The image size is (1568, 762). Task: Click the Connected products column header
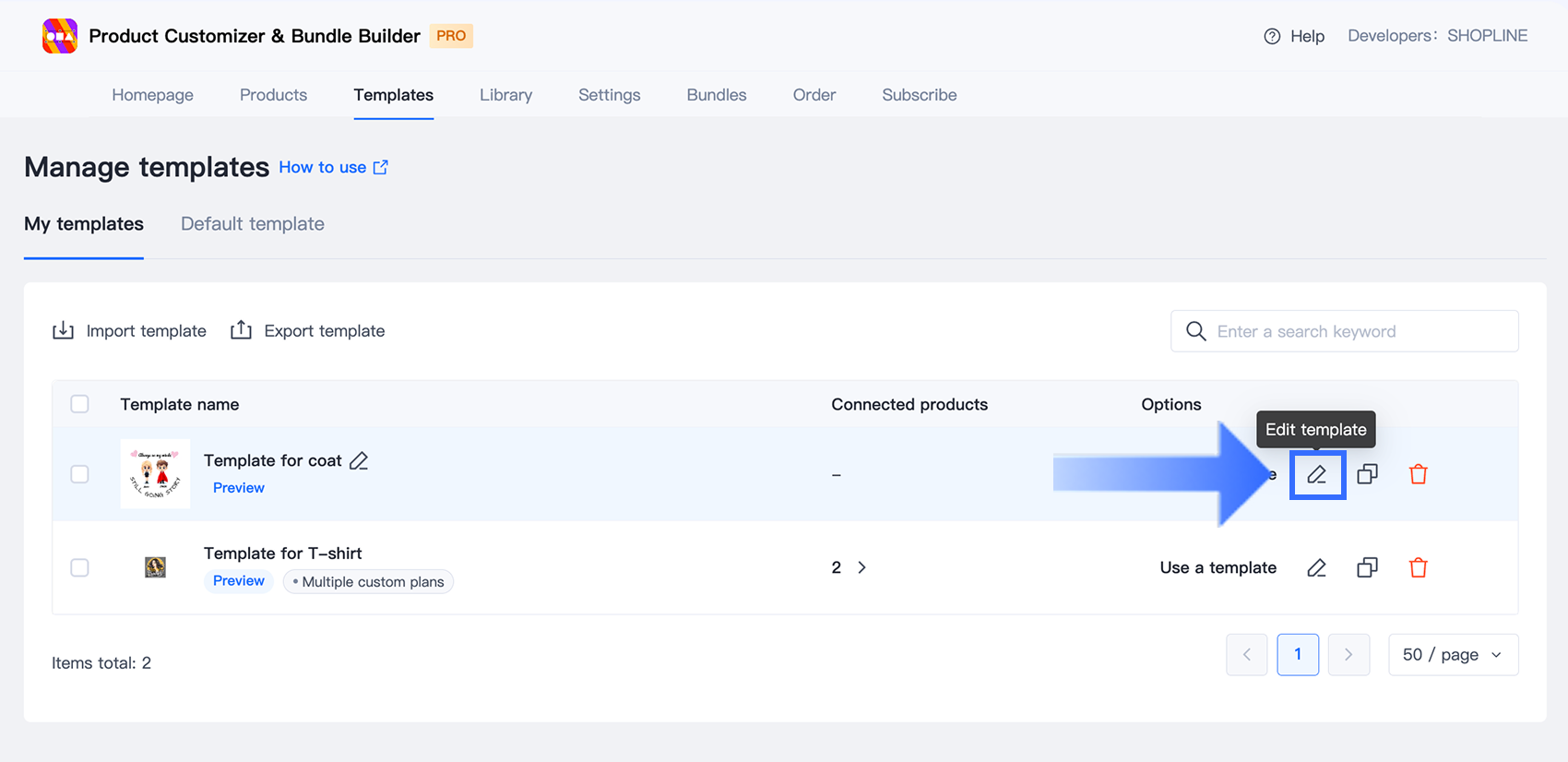click(x=909, y=404)
